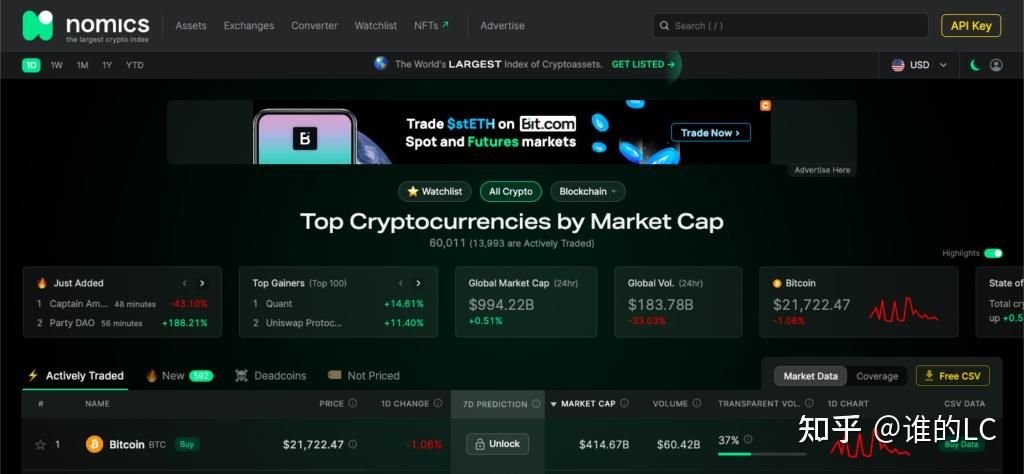1024x474 pixels.
Task: Show next Just Added items arrow
Action: click(x=202, y=283)
